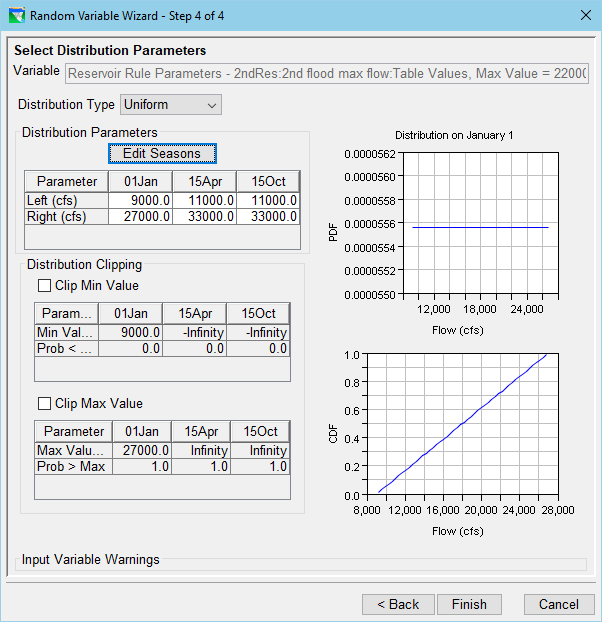Select the Left (cfs) 15Oct cell 11000.0
This screenshot has height=622, width=602.
(269, 200)
